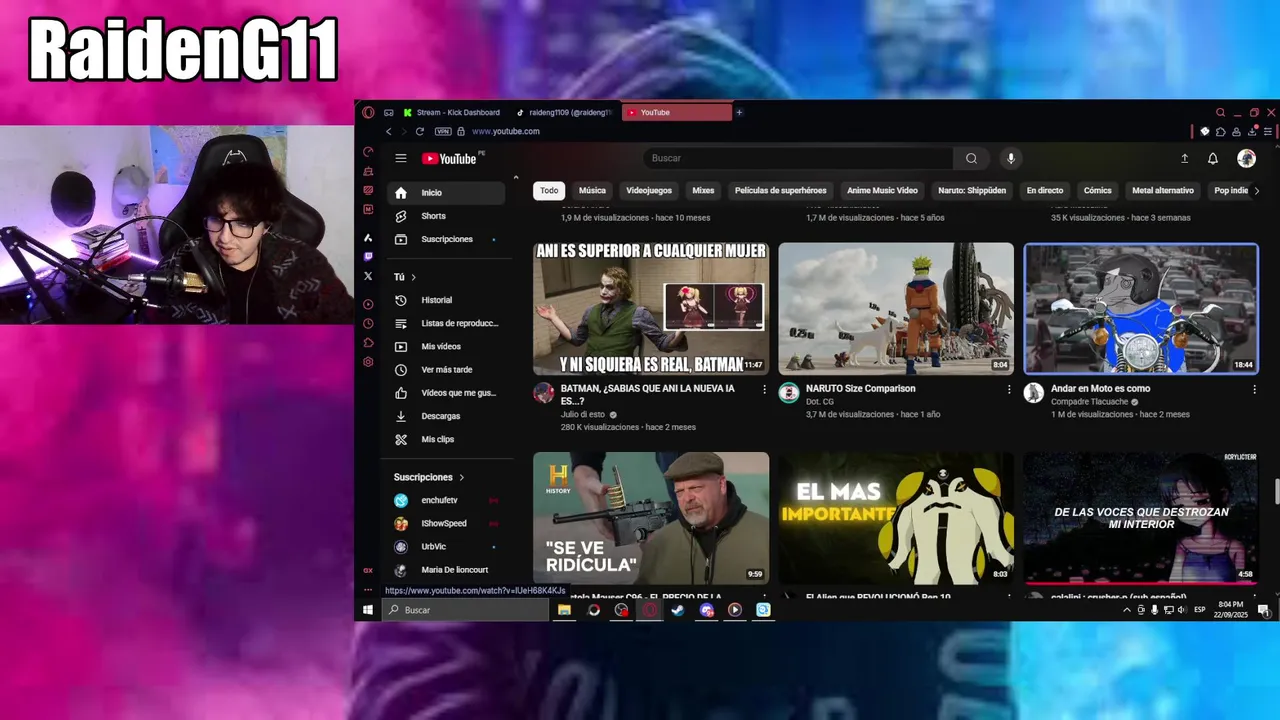
Task: Open the Create upload icon in the YouTube header
Action: click(x=1185, y=158)
